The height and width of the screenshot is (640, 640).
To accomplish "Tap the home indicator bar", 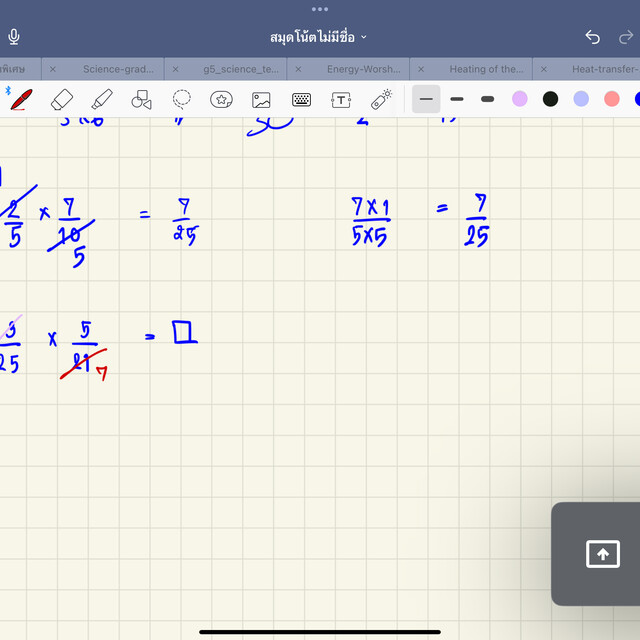I will point(320,632).
